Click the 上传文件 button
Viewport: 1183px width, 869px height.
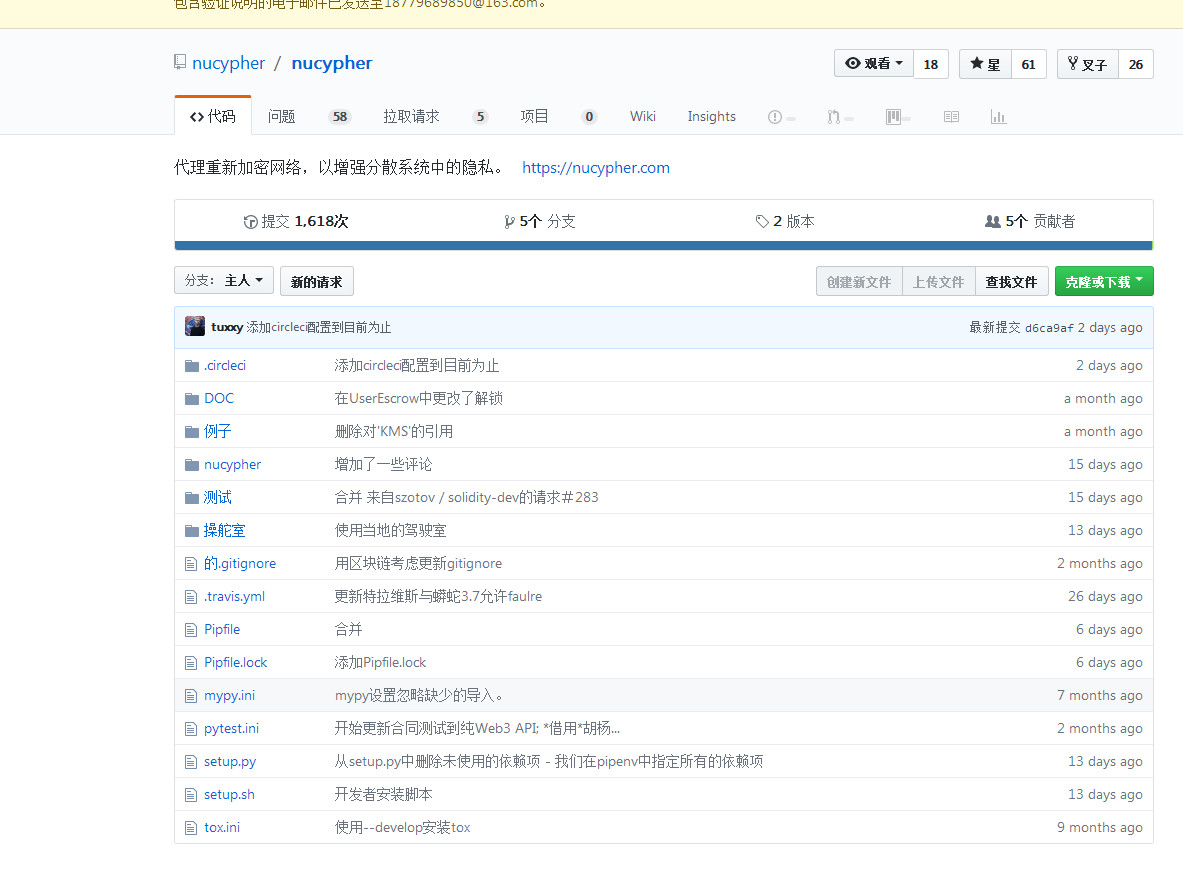click(x=939, y=281)
